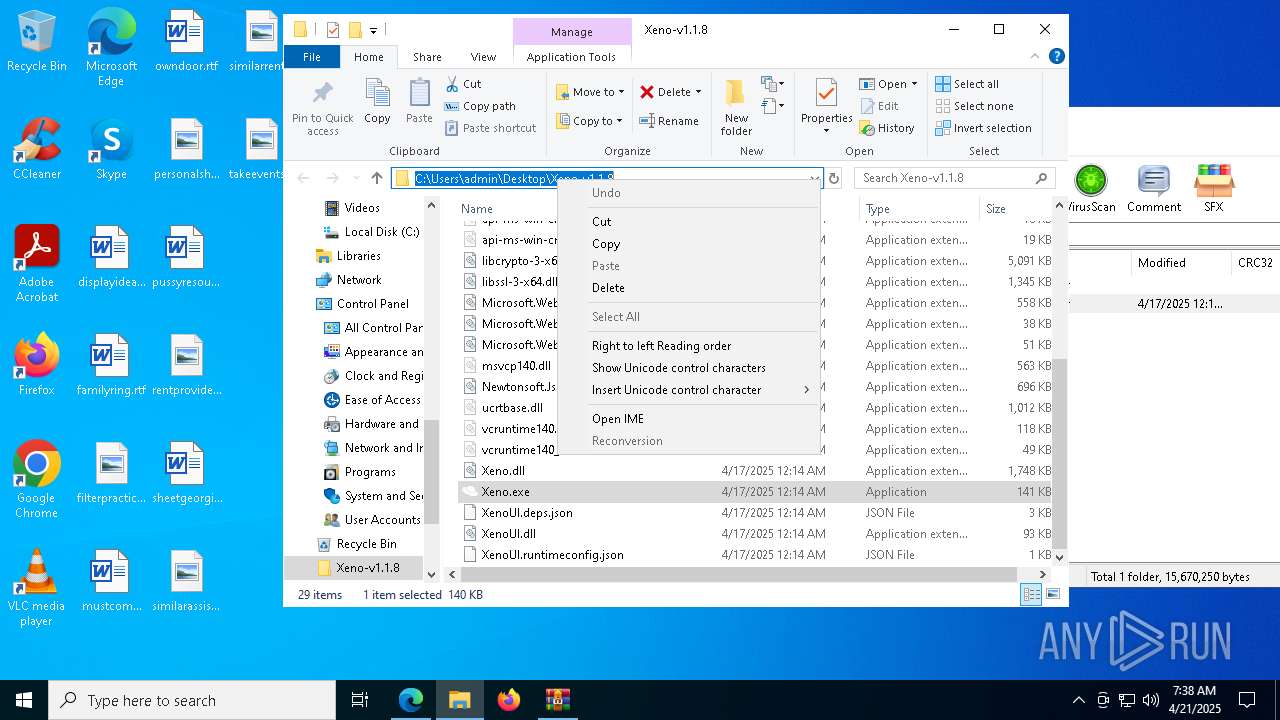Open Microsoft Edge from the taskbar
Screen dimensions: 1280x720
pyautogui.click(x=411, y=700)
